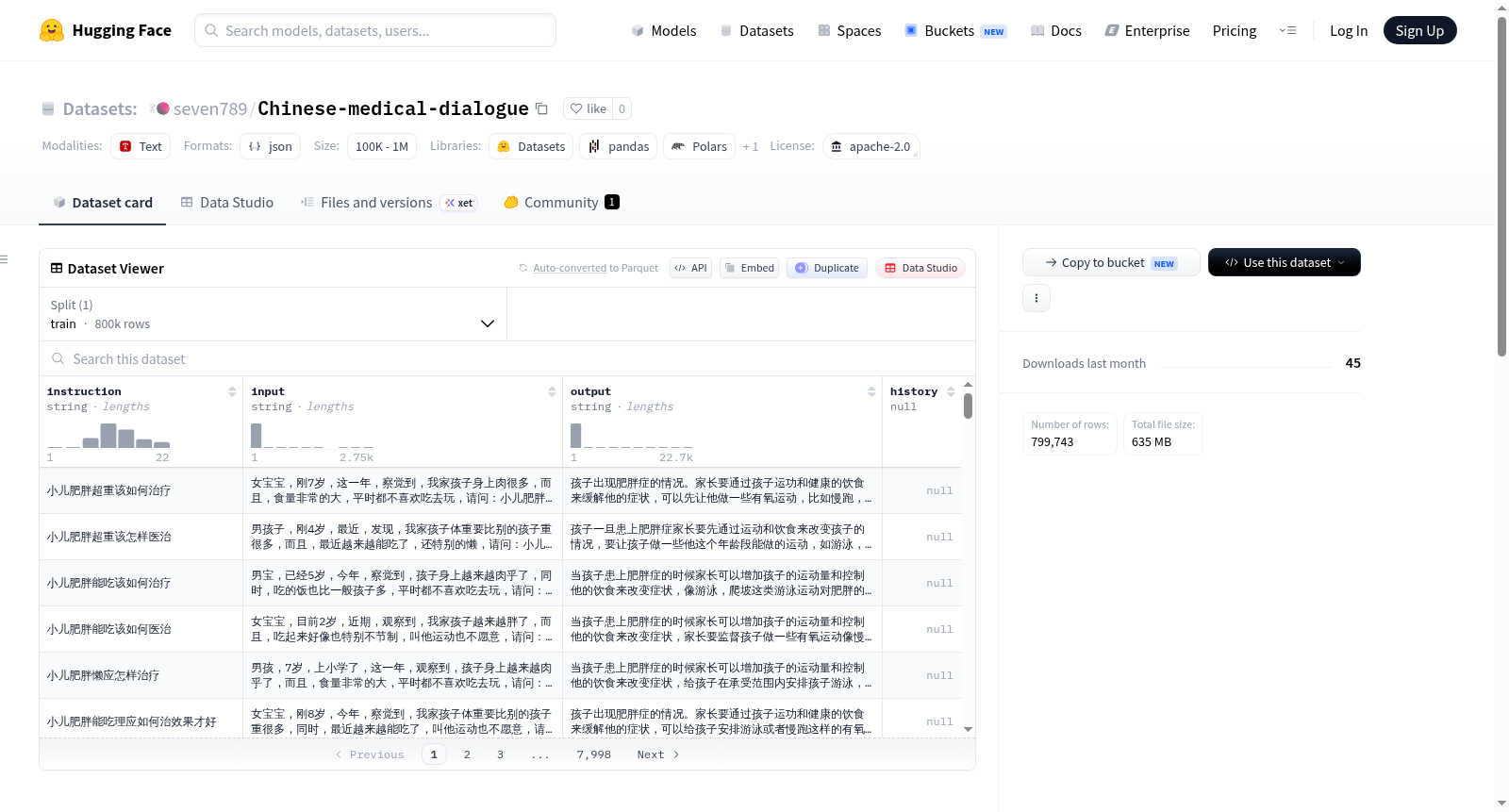Open the Hugging Face home logo
Image resolution: width=1509 pixels, height=812 pixels.
click(106, 30)
